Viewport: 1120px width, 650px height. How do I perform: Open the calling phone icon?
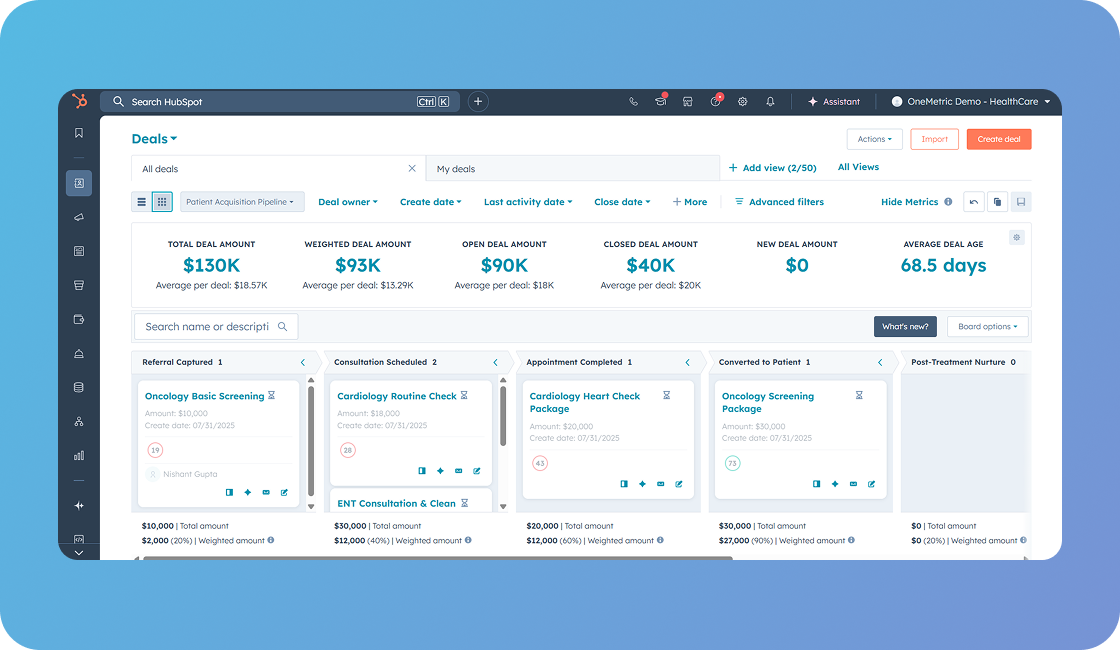click(632, 101)
